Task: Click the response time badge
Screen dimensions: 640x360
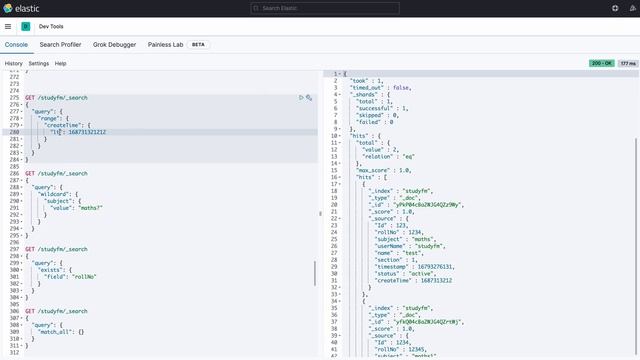Action: [x=628, y=63]
